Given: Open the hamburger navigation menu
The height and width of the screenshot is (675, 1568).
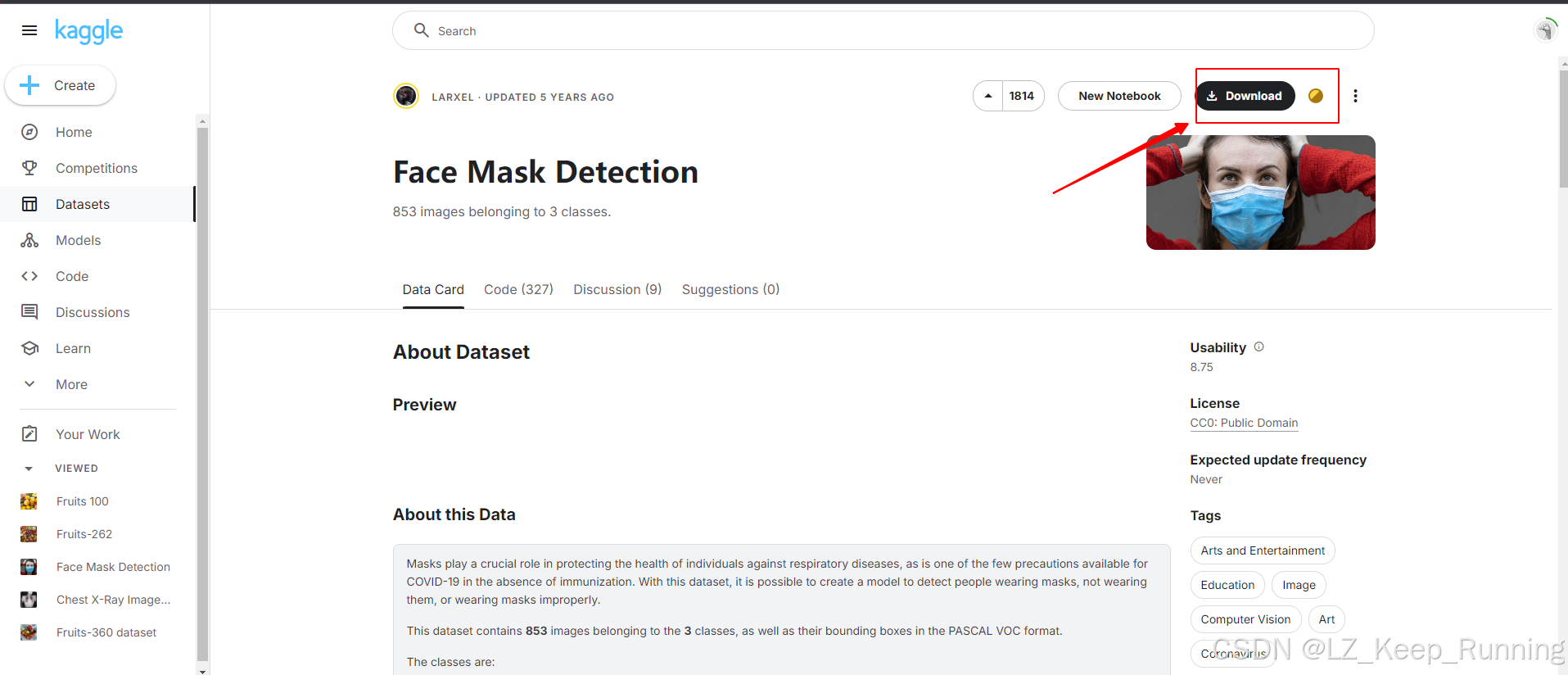Looking at the screenshot, I should coord(29,31).
